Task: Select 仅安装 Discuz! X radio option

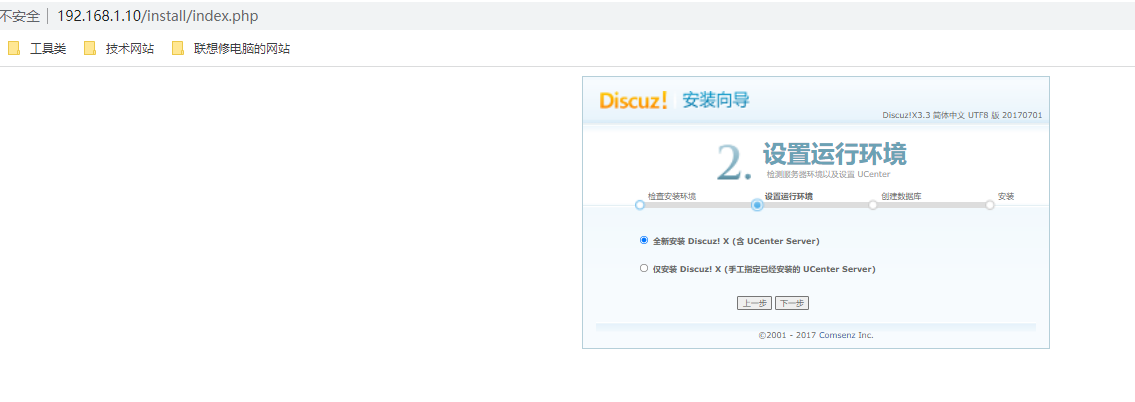Action: [644, 268]
